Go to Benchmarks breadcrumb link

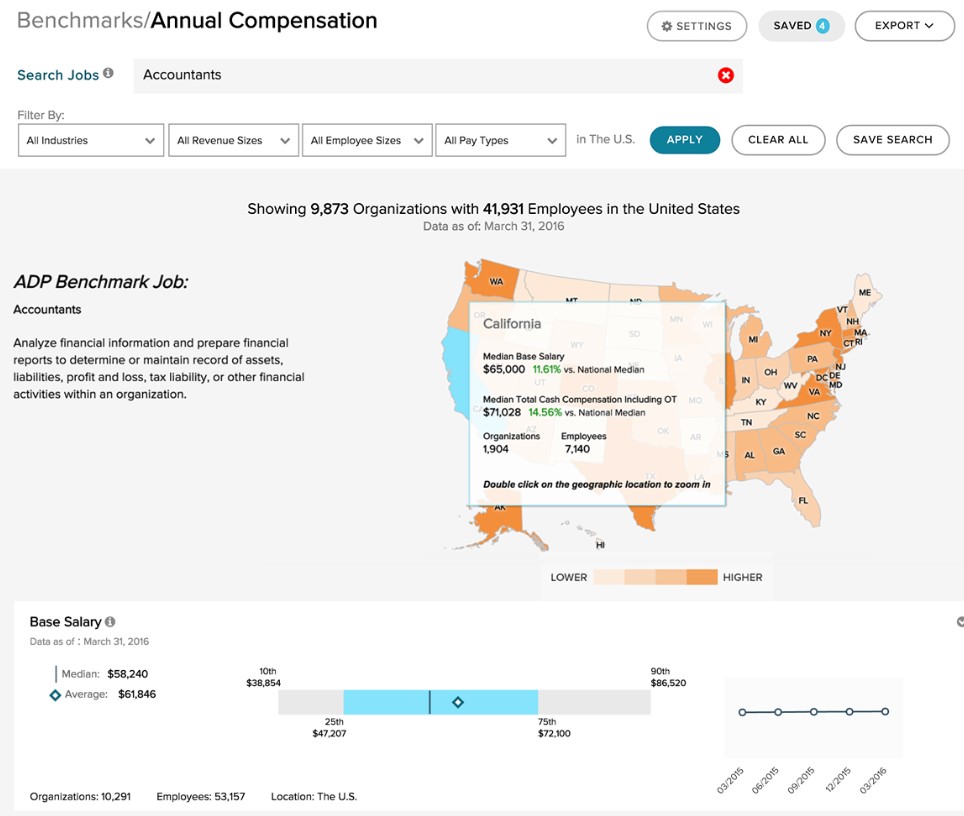click(x=80, y=20)
